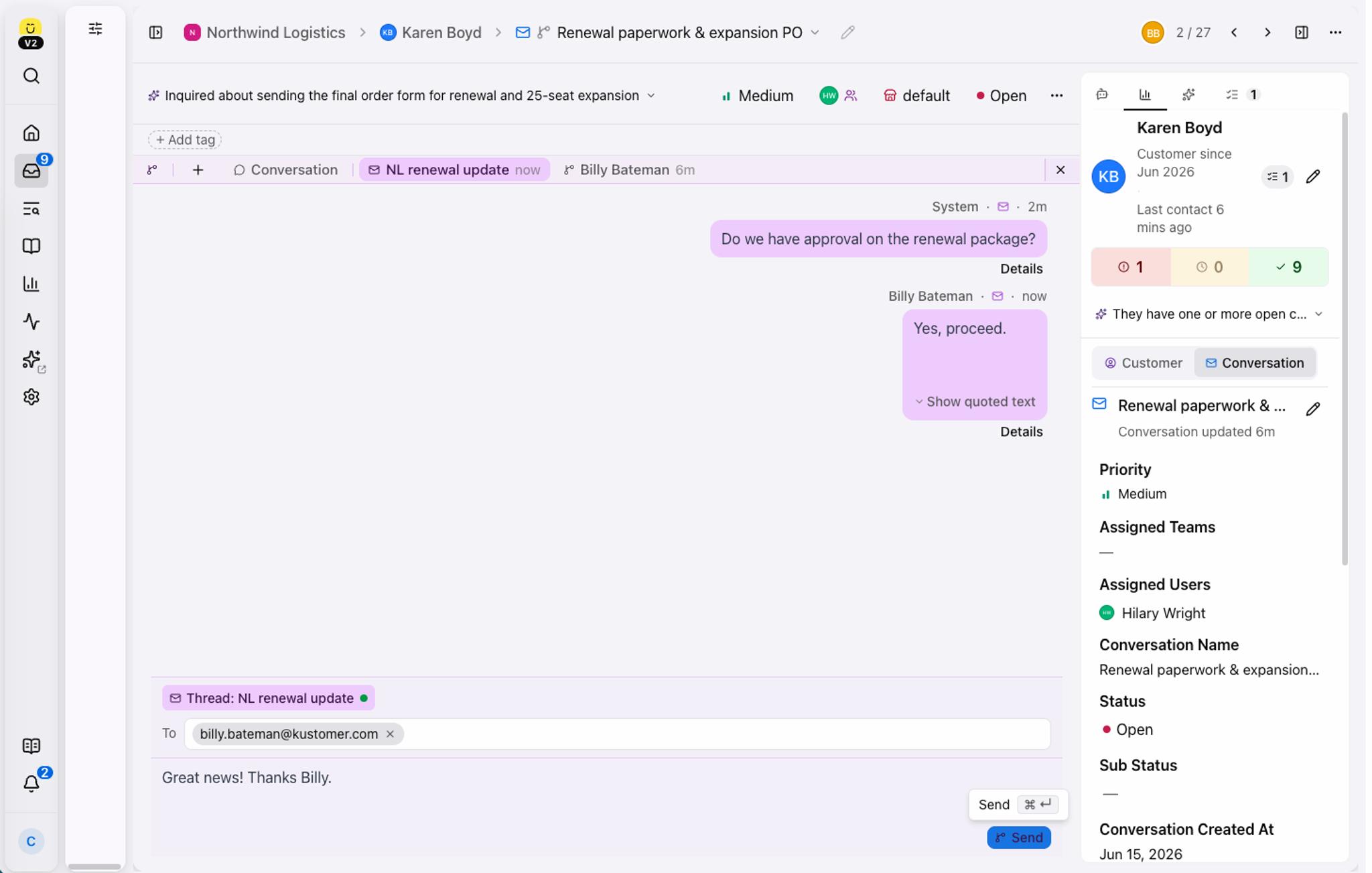Click the blue Send button

1019,837
